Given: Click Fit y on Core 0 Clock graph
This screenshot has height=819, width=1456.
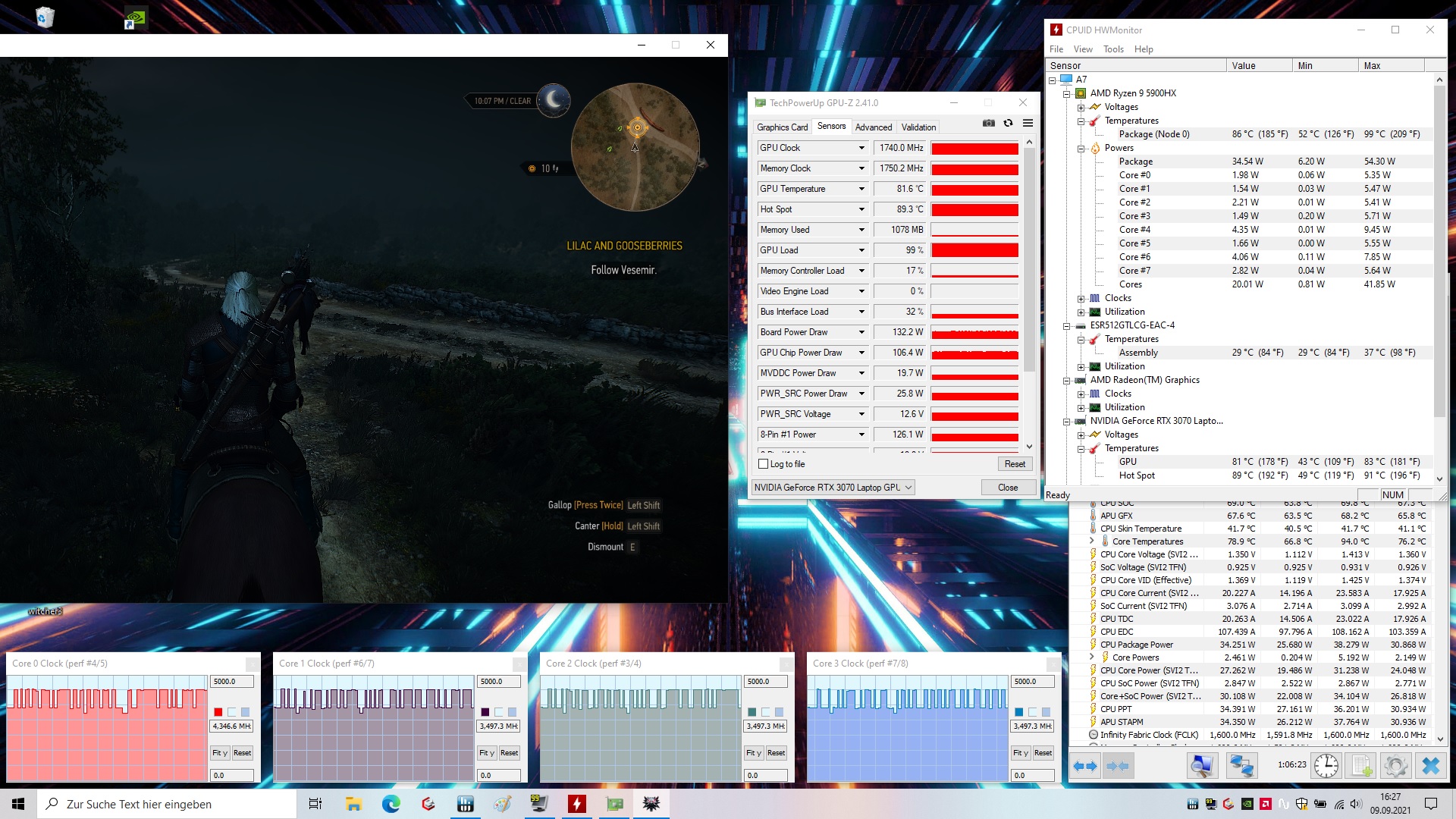Looking at the screenshot, I should [x=220, y=753].
